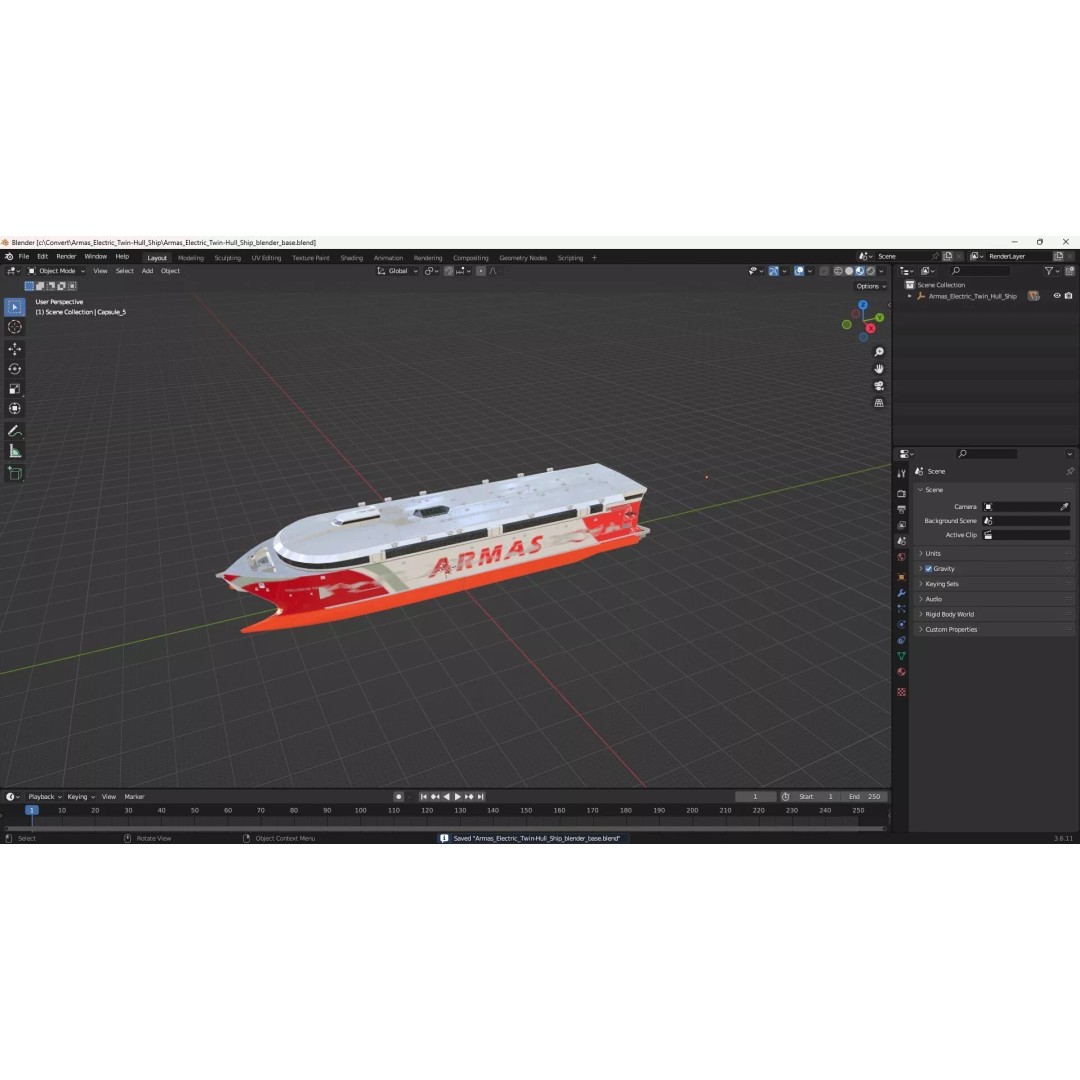Hide Armas_Electric_Twin_Hull_Ship in viewport with eye
The height and width of the screenshot is (1080, 1080).
[x=1057, y=296]
